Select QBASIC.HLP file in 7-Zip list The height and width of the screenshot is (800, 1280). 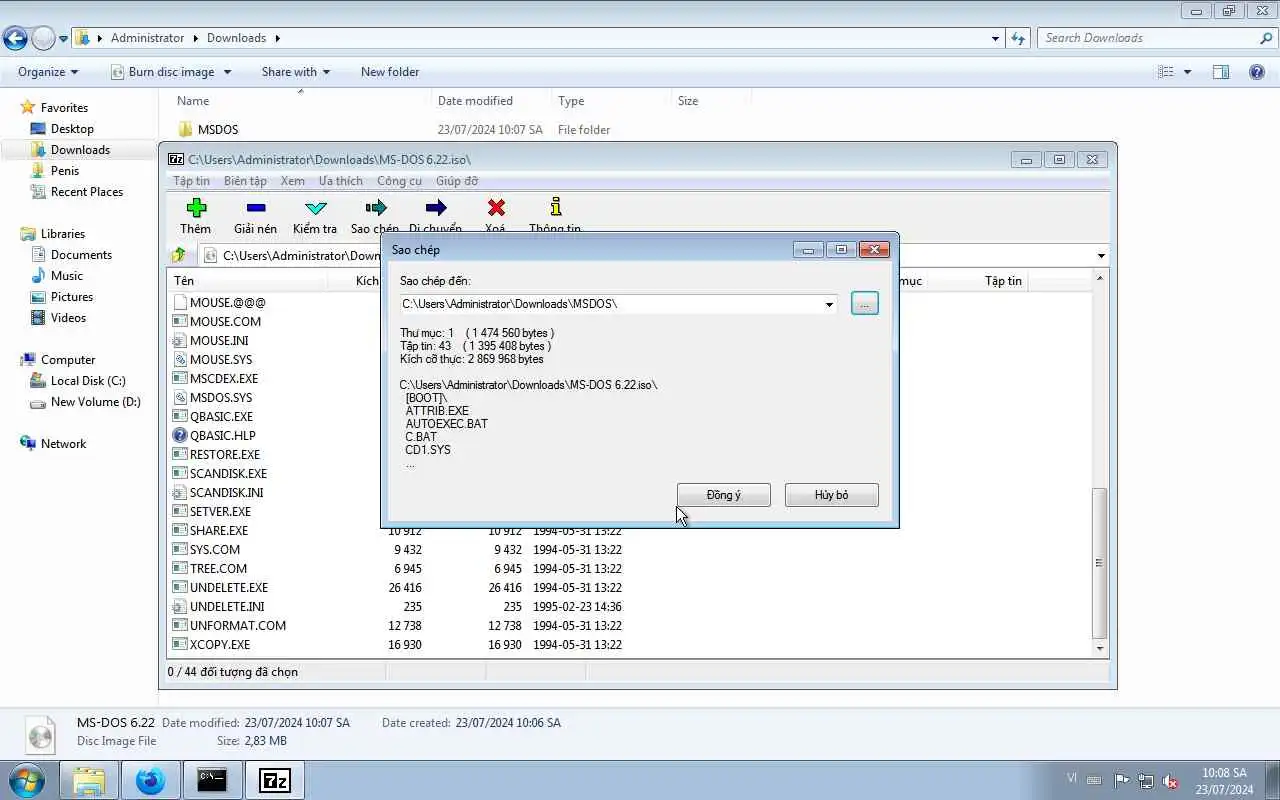point(222,435)
